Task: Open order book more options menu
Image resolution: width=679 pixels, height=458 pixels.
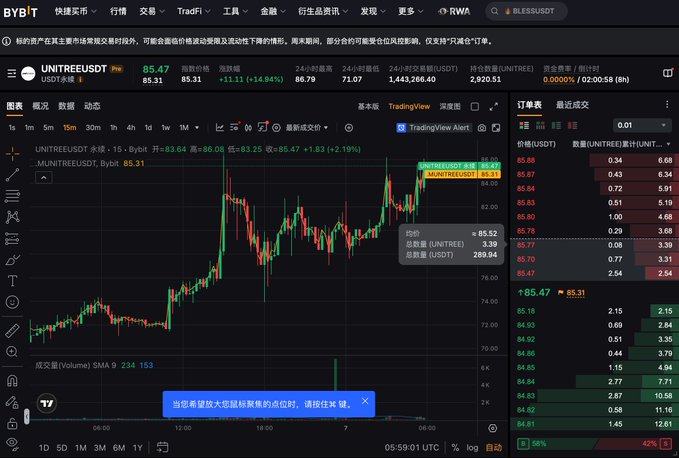Action: pos(667,104)
